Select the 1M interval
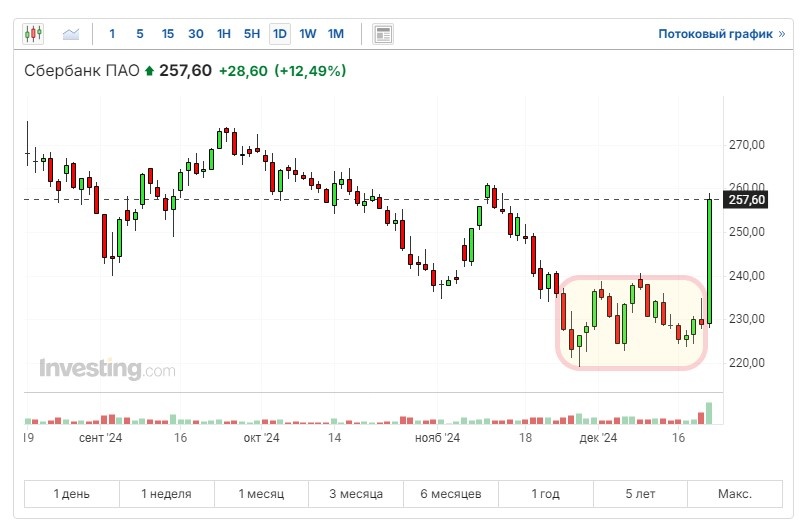 tap(336, 34)
